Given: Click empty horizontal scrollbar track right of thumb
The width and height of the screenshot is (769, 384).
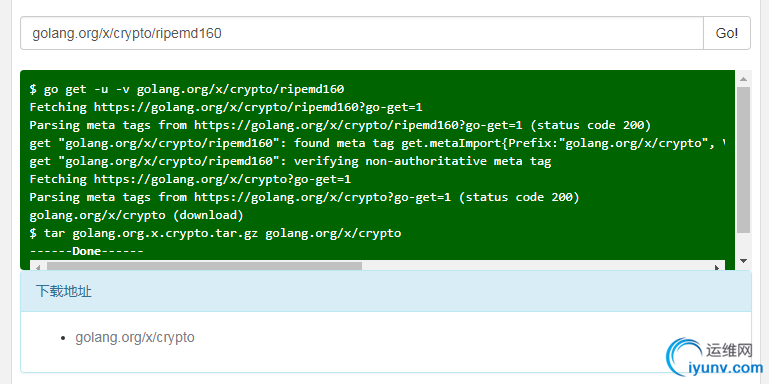Looking at the screenshot, I should pos(536,266).
